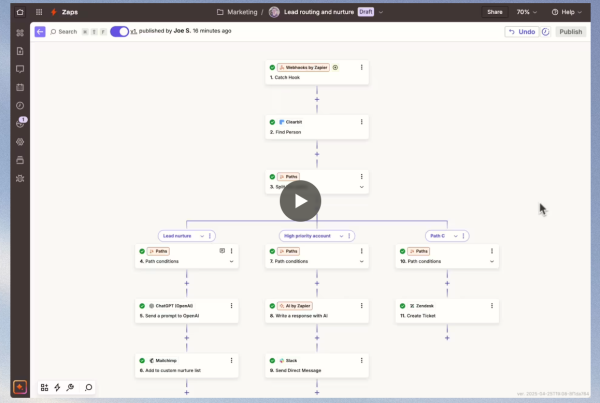This screenshot has height=403, width=600.
Task: Click the Write a response with AI text
Action: [302, 316]
